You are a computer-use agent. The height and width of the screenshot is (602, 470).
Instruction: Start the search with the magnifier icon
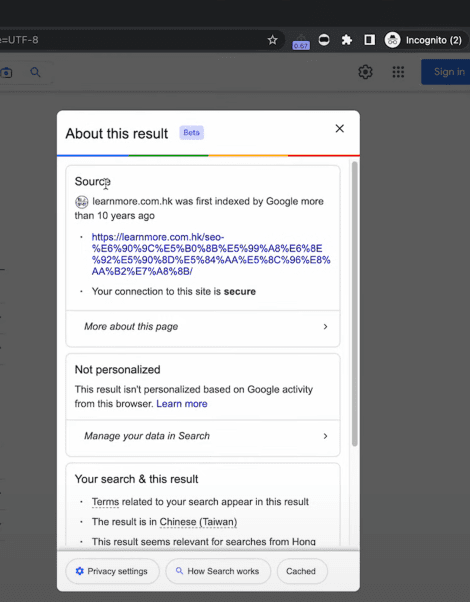35,72
